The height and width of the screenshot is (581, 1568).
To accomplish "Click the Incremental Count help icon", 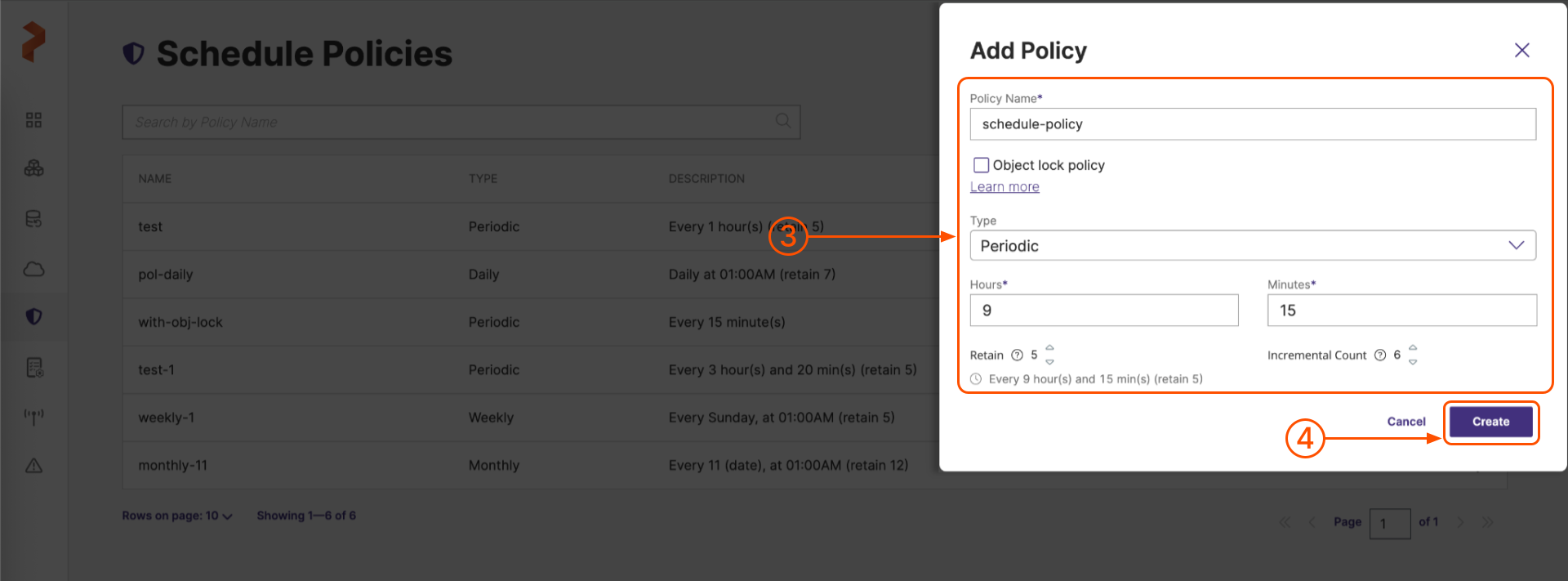I will [x=1380, y=355].
